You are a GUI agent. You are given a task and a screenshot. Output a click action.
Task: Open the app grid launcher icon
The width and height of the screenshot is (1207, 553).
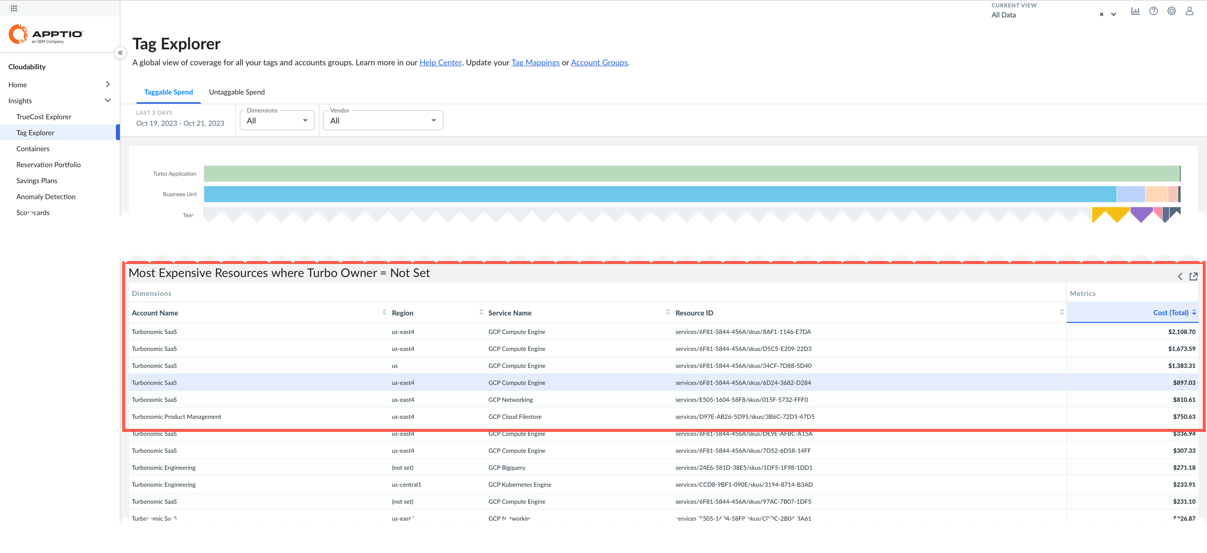click(14, 8)
